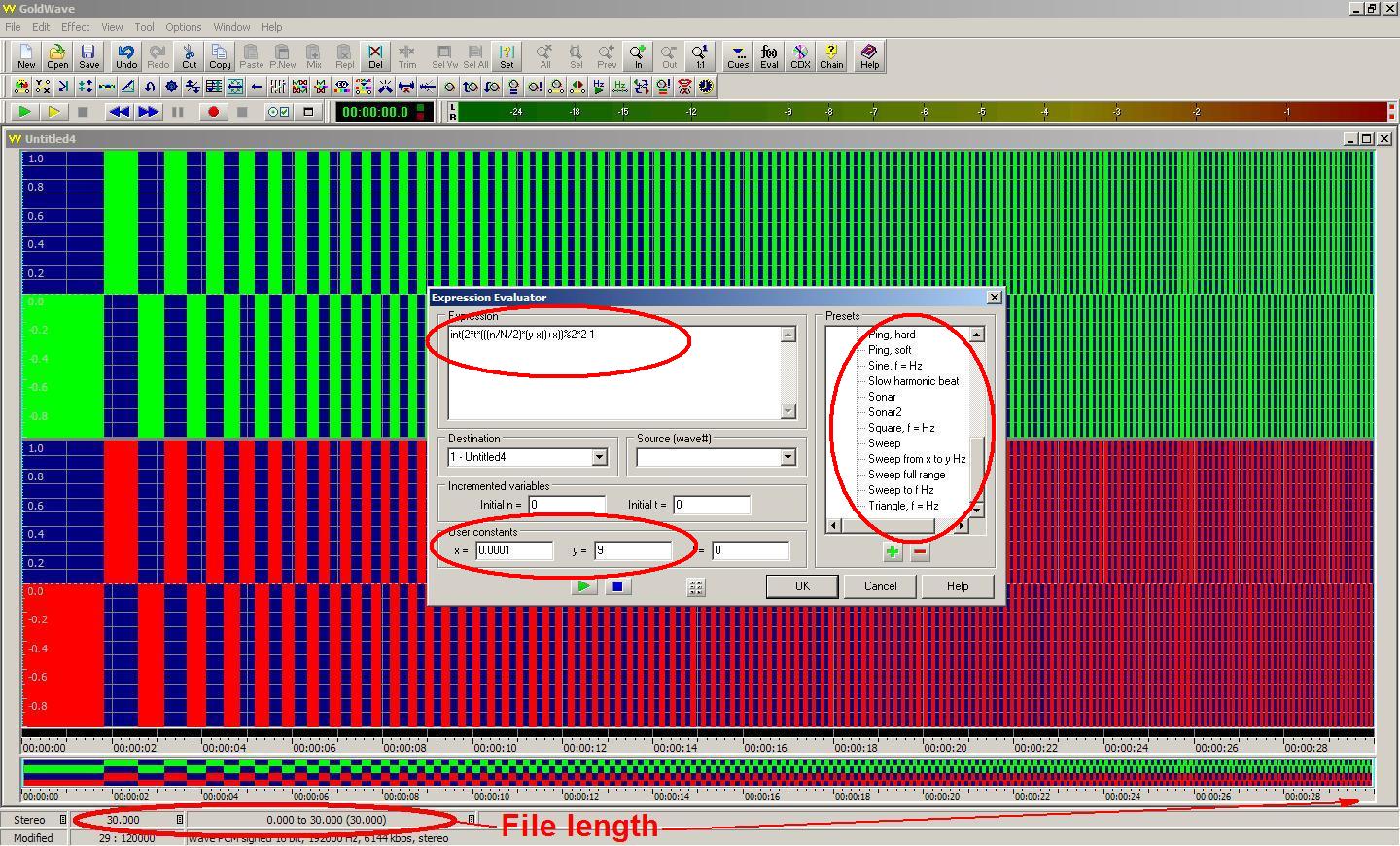Click the Initial n input field
The image size is (1400, 846).
tap(567, 505)
